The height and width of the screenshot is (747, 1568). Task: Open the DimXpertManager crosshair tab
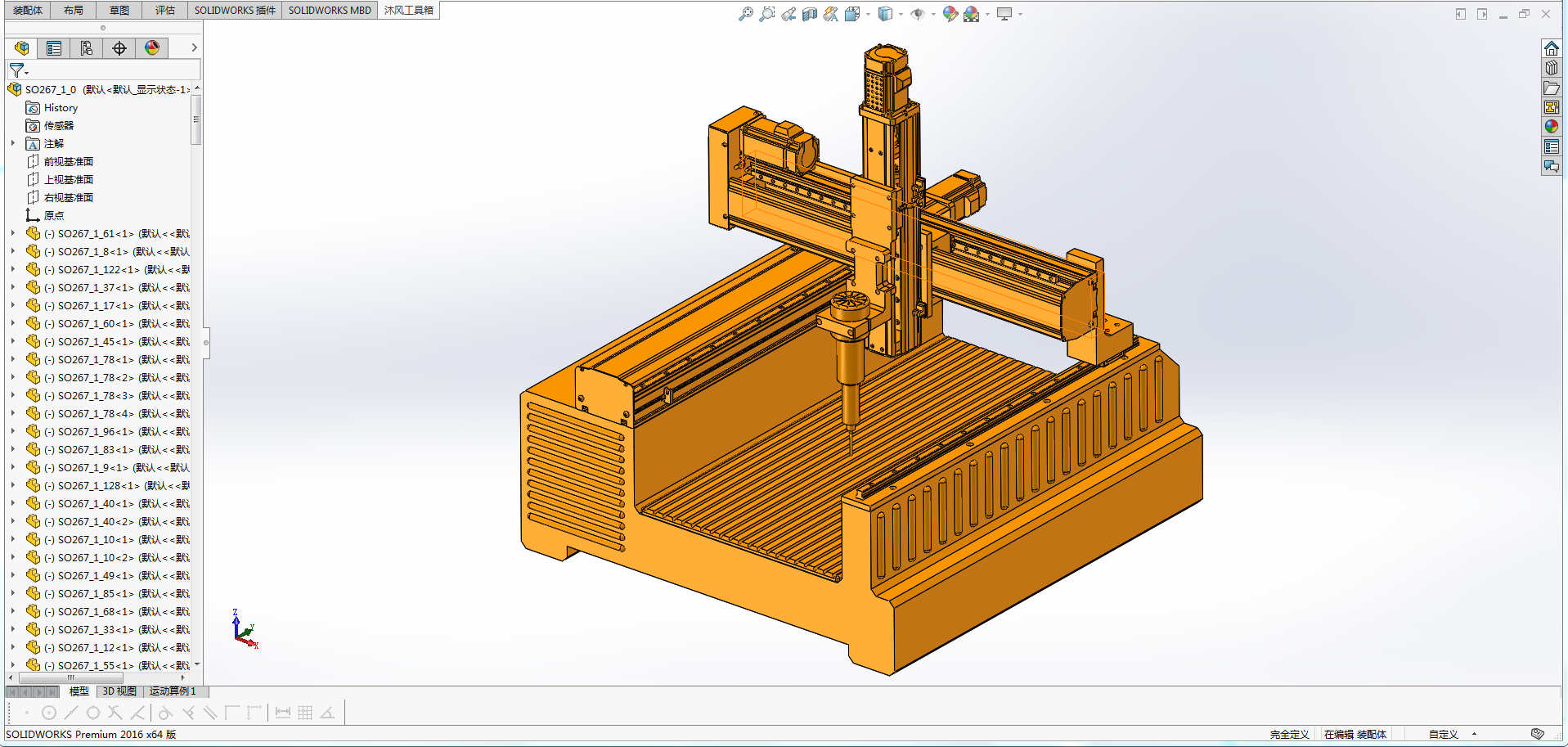(119, 48)
